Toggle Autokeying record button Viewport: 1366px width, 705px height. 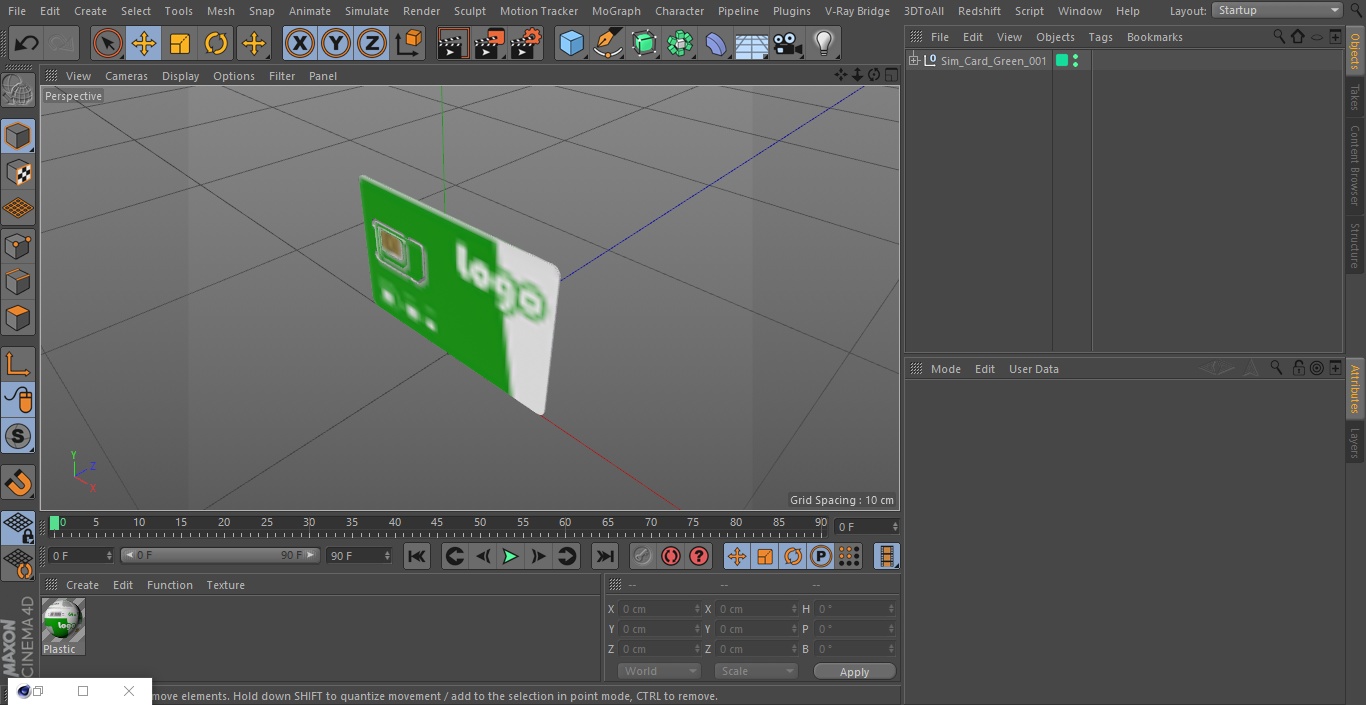pyautogui.click(x=671, y=556)
